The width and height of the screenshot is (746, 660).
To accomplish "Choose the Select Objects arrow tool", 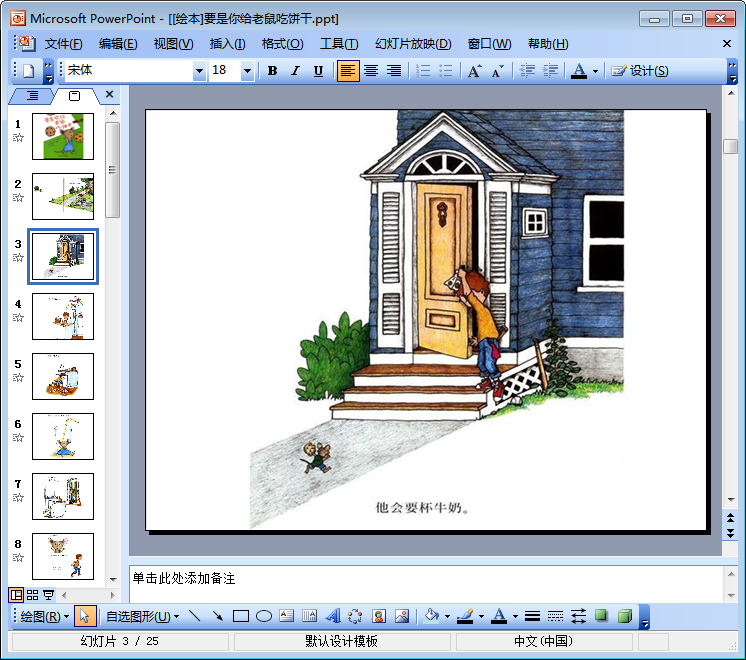I will (x=85, y=616).
